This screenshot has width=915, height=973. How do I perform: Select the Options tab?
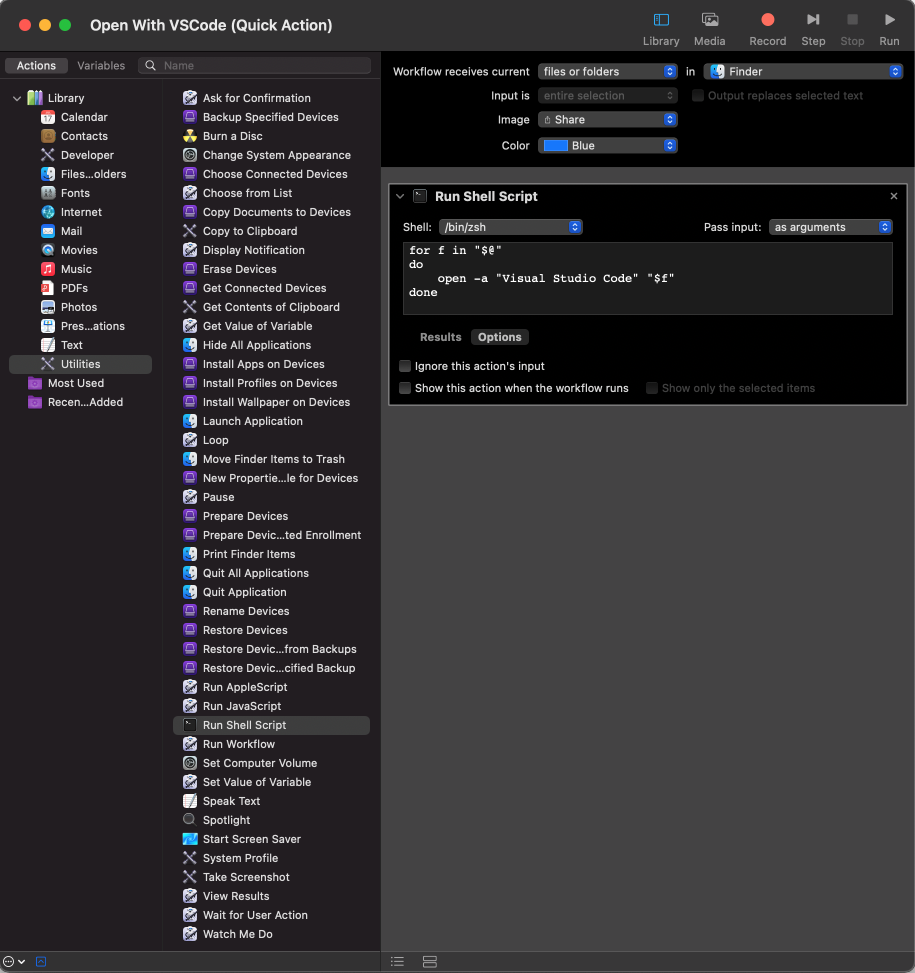[x=499, y=337]
